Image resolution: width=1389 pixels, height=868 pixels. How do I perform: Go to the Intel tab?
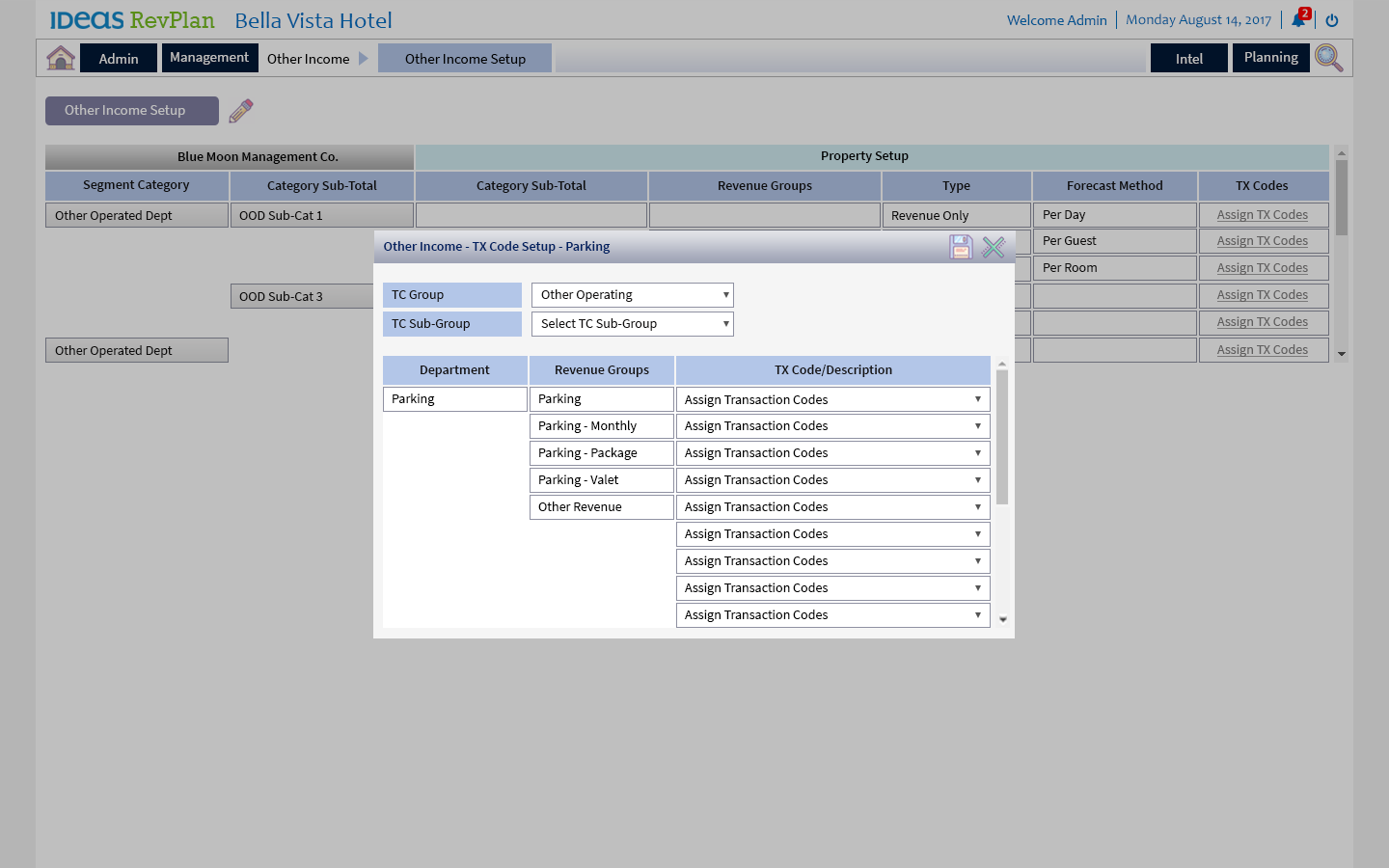(x=1188, y=59)
